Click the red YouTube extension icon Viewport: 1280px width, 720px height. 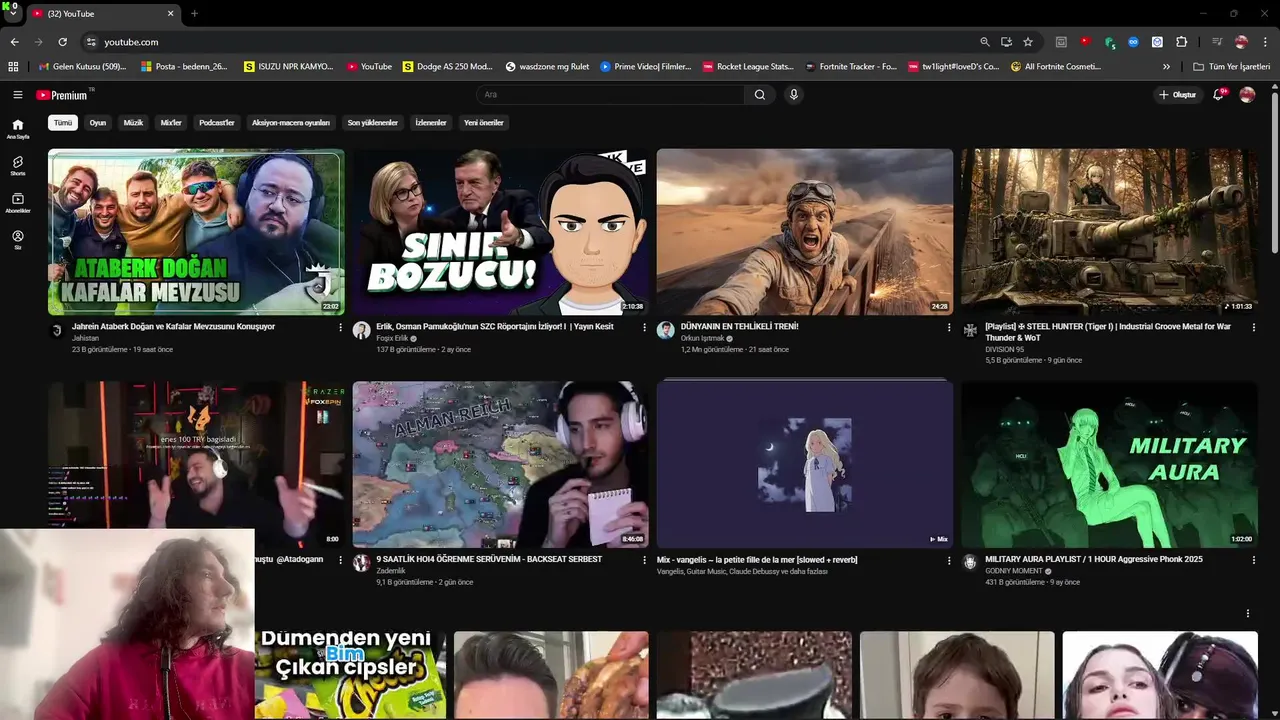click(1085, 42)
